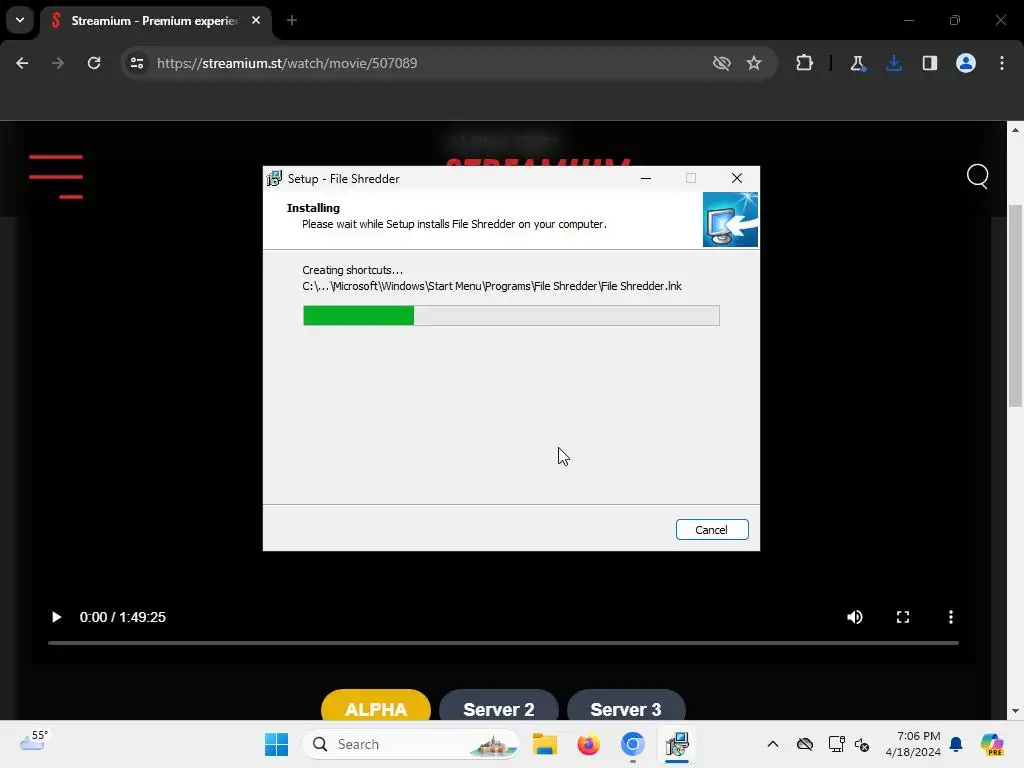Select the setup installer taskbar icon
1024x768 pixels.
pos(677,744)
